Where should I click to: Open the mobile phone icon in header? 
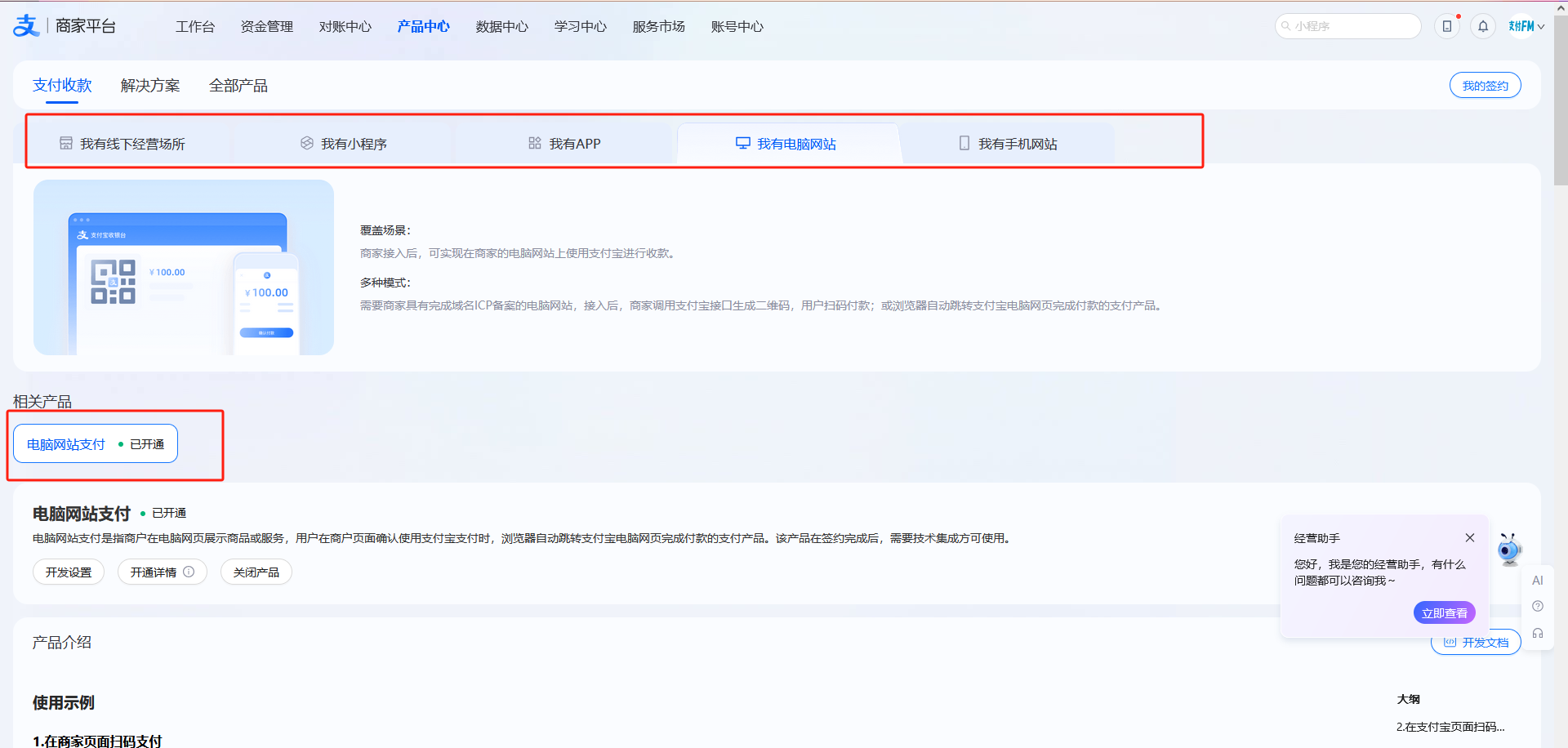(x=1447, y=26)
